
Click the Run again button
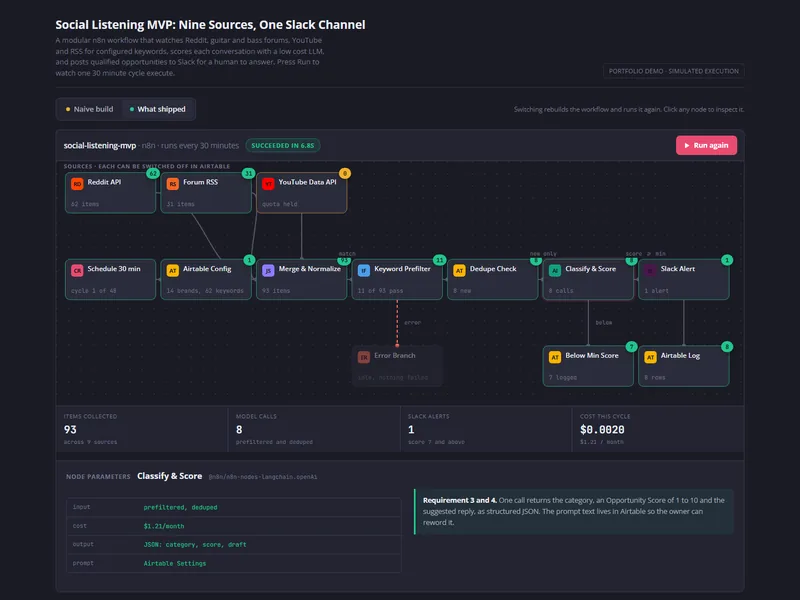coord(706,145)
